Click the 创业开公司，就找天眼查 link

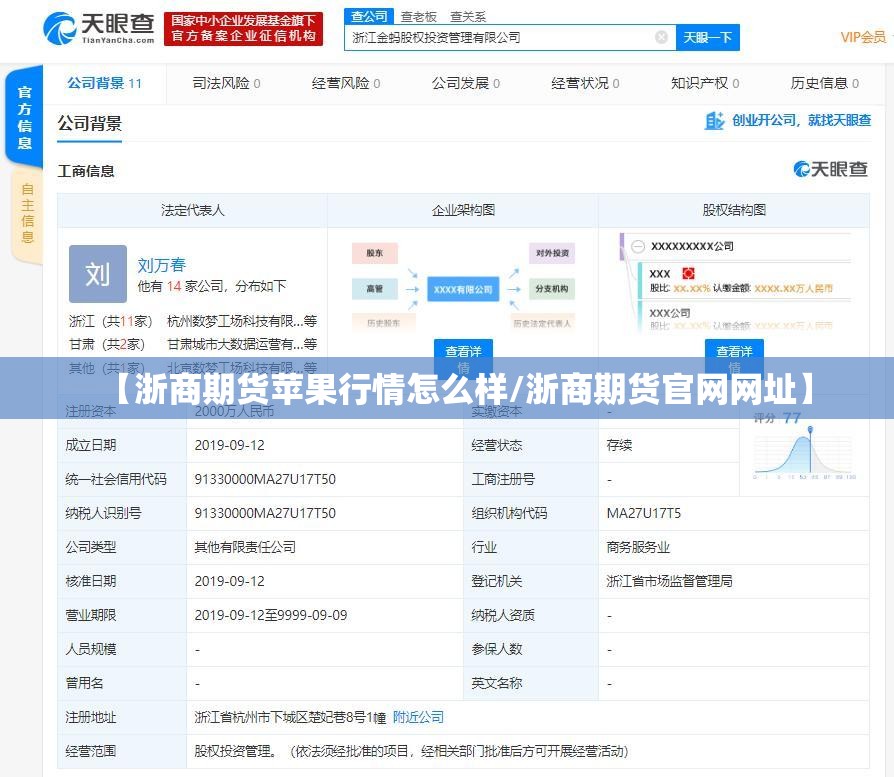point(801,120)
